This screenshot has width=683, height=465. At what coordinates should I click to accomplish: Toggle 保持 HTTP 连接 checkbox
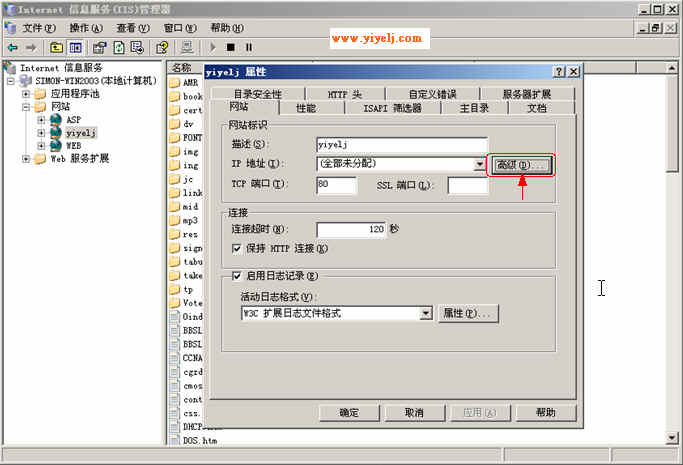tap(237, 249)
